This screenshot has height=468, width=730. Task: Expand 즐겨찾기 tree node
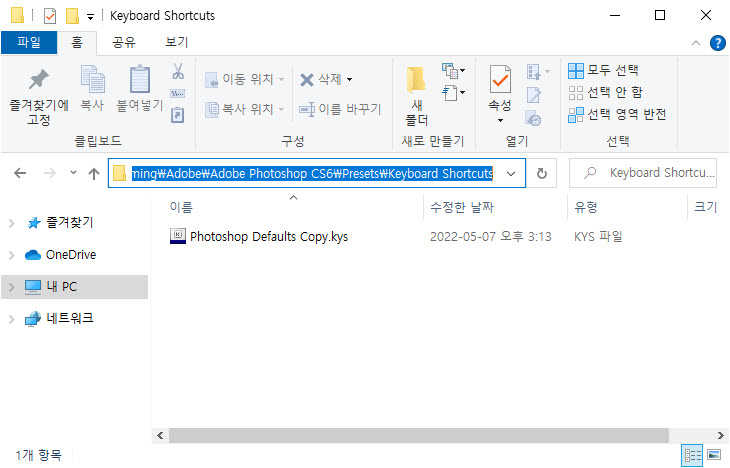pos(12,224)
